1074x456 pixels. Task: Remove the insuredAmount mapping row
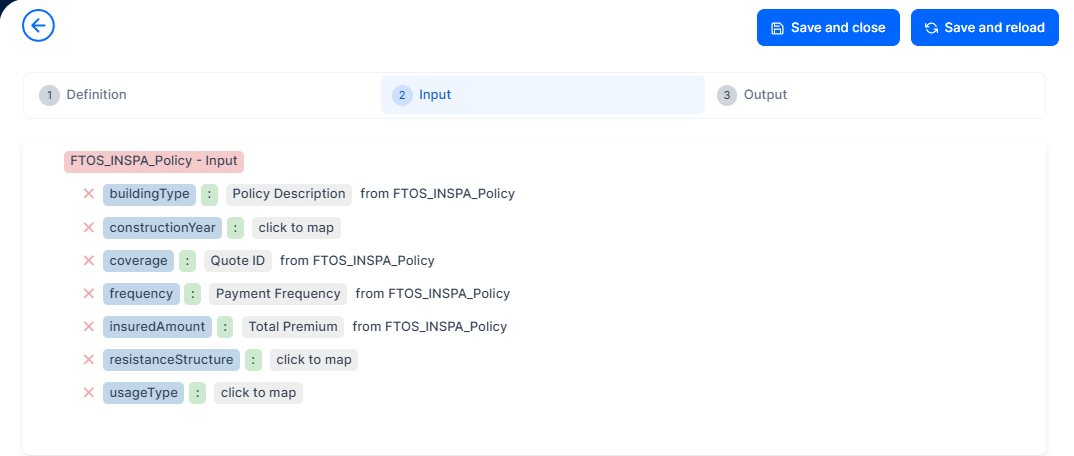click(x=89, y=327)
